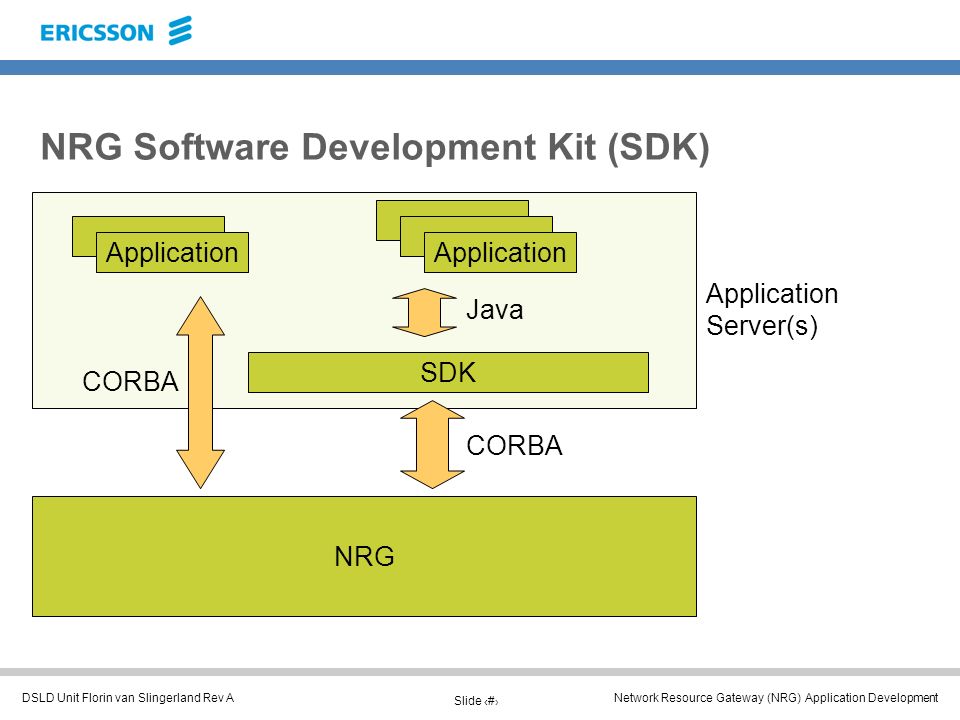Select the CORBA label beside long arrow
This screenshot has width=960, height=720.
point(130,381)
